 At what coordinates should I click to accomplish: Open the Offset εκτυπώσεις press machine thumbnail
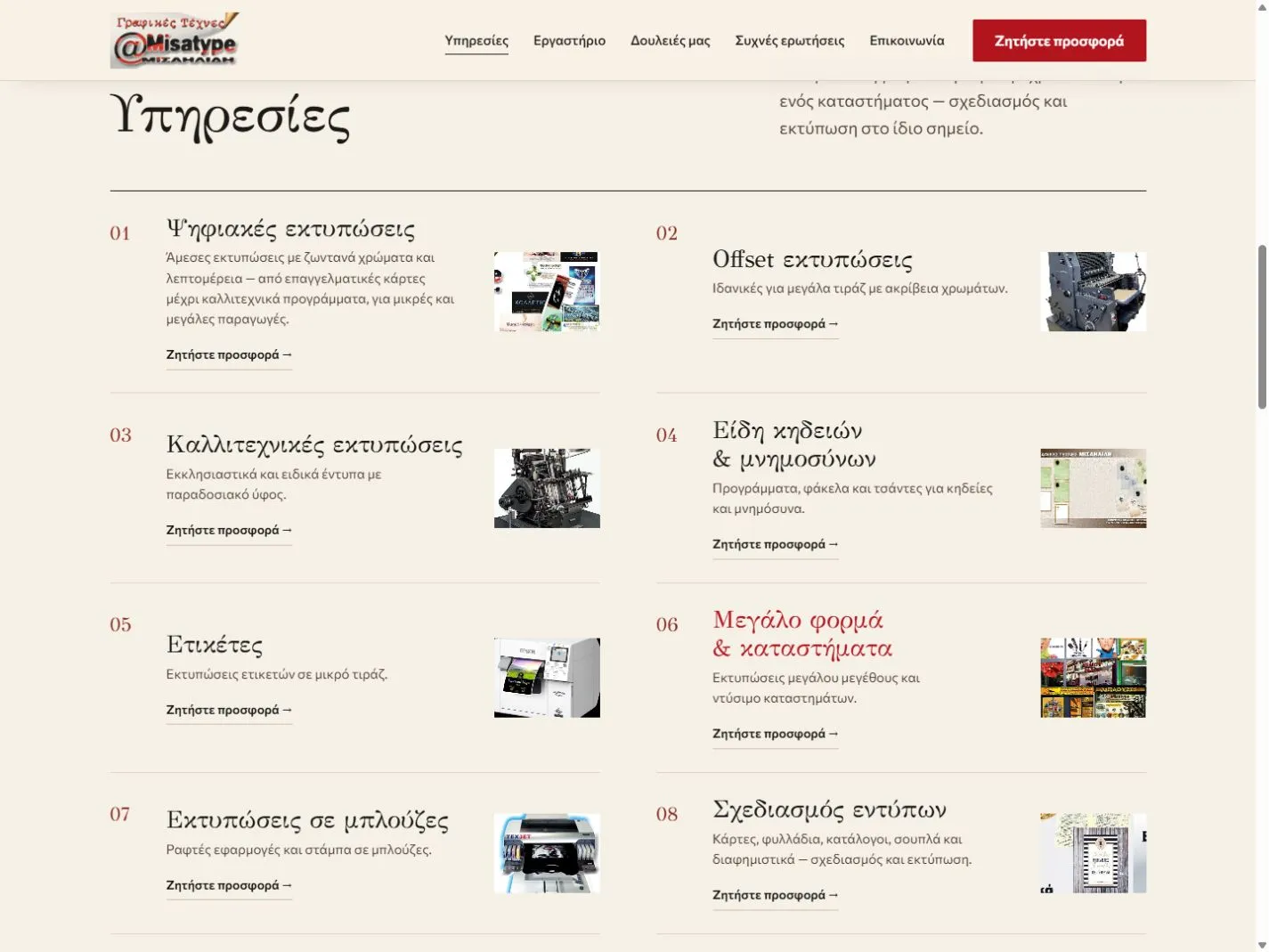point(1093,291)
